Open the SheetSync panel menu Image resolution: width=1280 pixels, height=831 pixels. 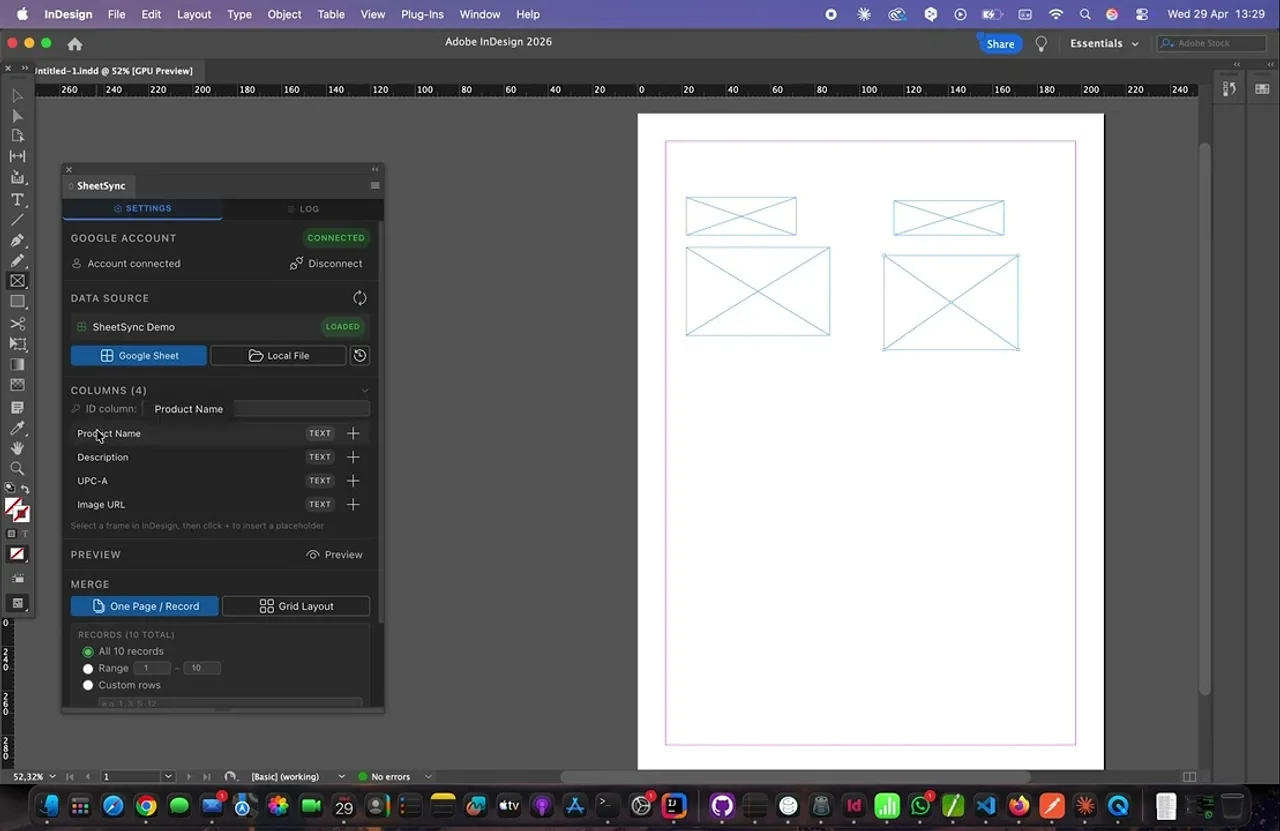click(375, 186)
